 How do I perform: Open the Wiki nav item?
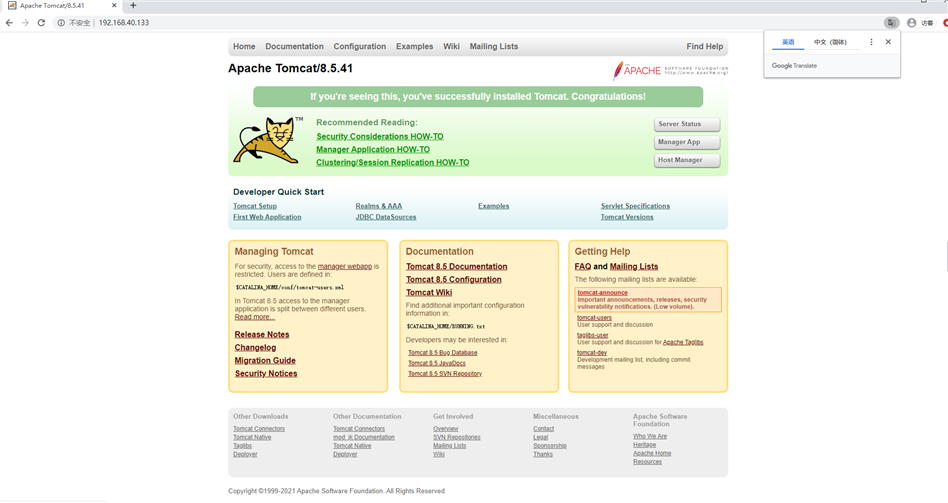tap(452, 47)
